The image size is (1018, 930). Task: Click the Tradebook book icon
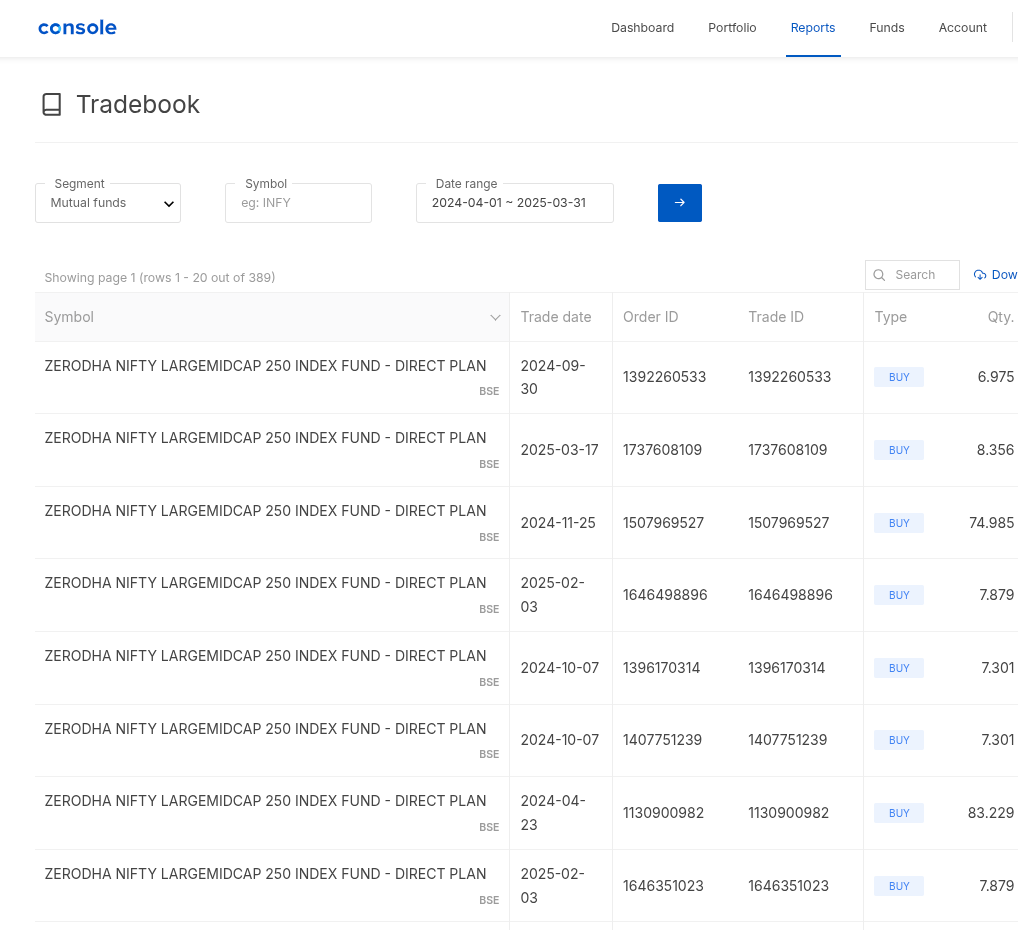[x=52, y=105]
